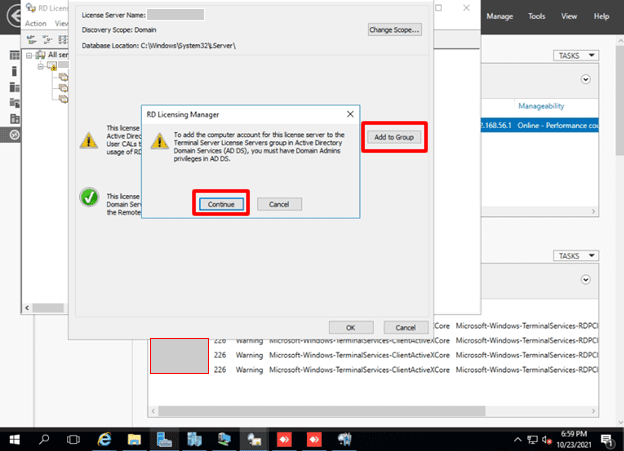The width and height of the screenshot is (624, 451).
Task: Click the Manageability column header
Action: [541, 106]
